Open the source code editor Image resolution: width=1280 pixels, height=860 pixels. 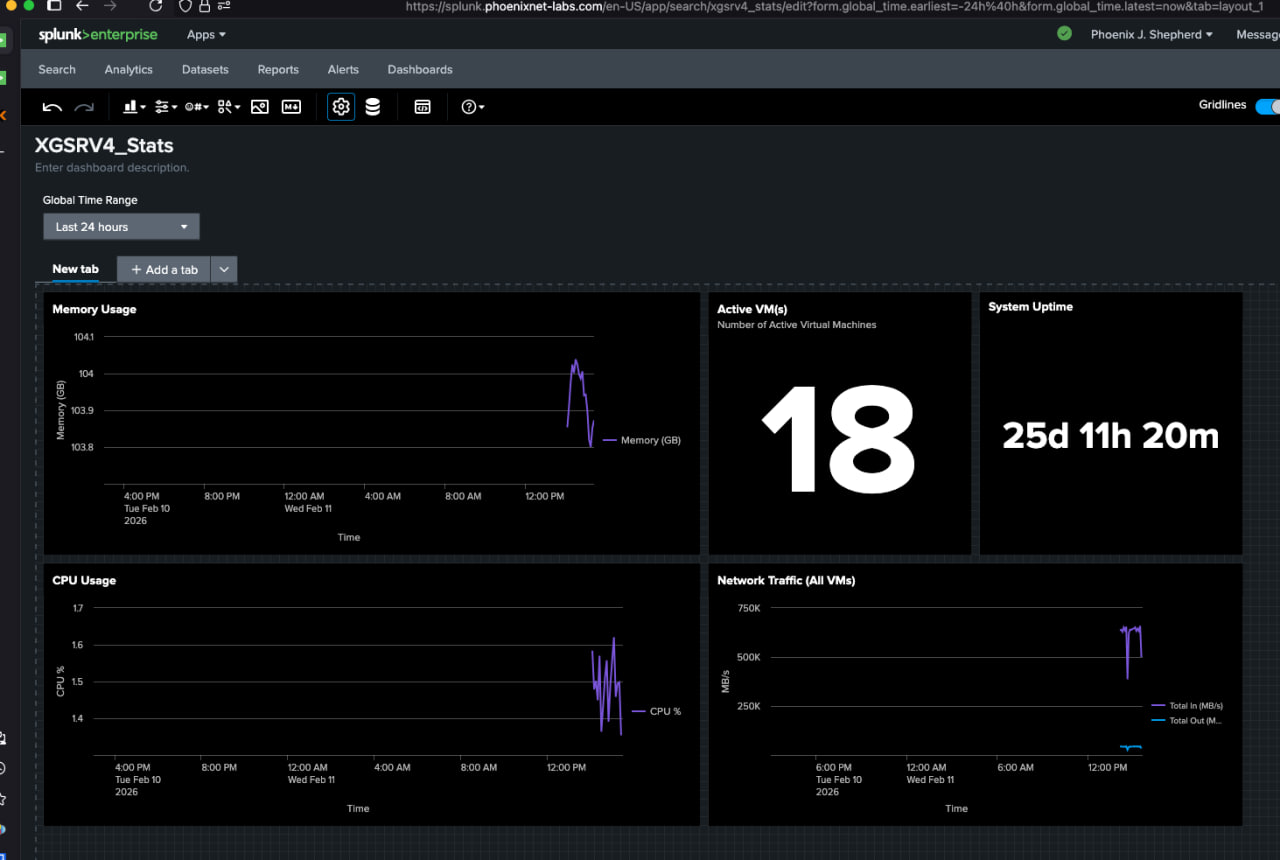click(x=422, y=107)
